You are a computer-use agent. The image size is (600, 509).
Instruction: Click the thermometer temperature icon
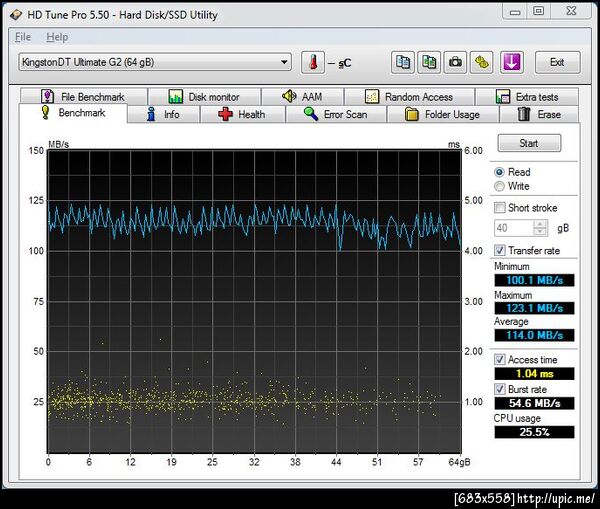coord(313,62)
